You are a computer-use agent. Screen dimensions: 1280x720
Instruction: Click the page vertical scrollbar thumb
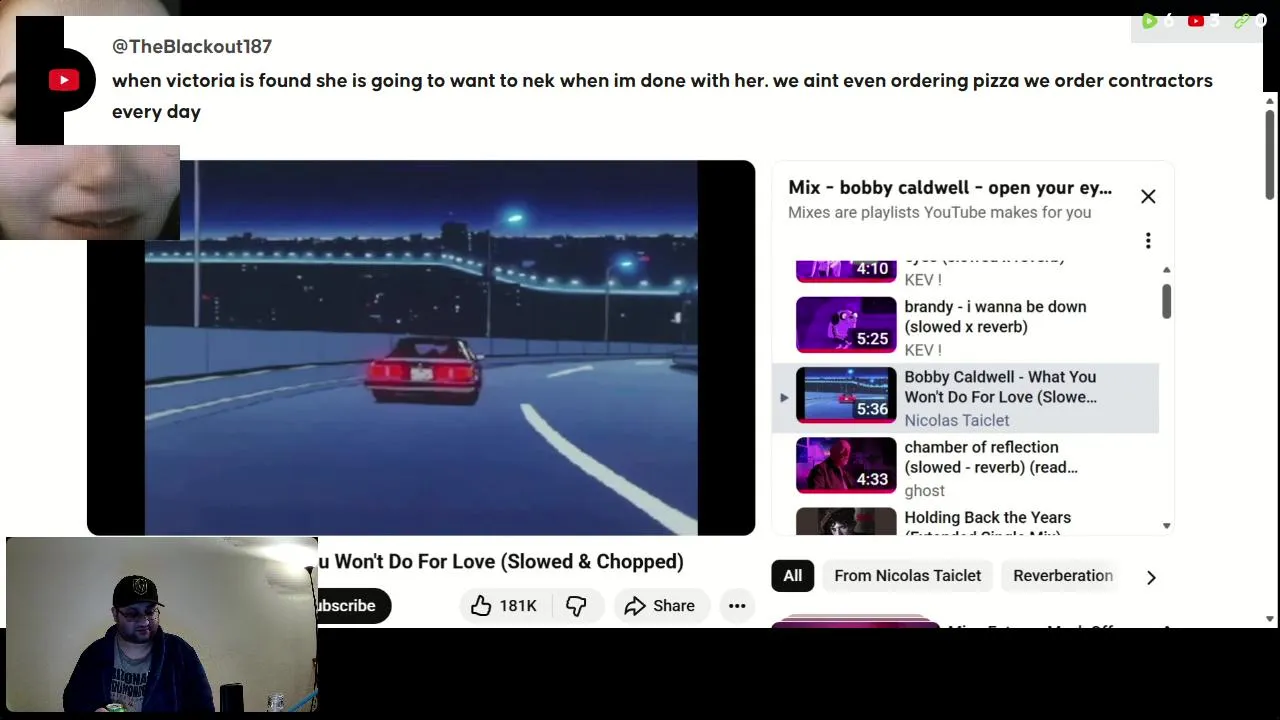pyautogui.click(x=1270, y=154)
